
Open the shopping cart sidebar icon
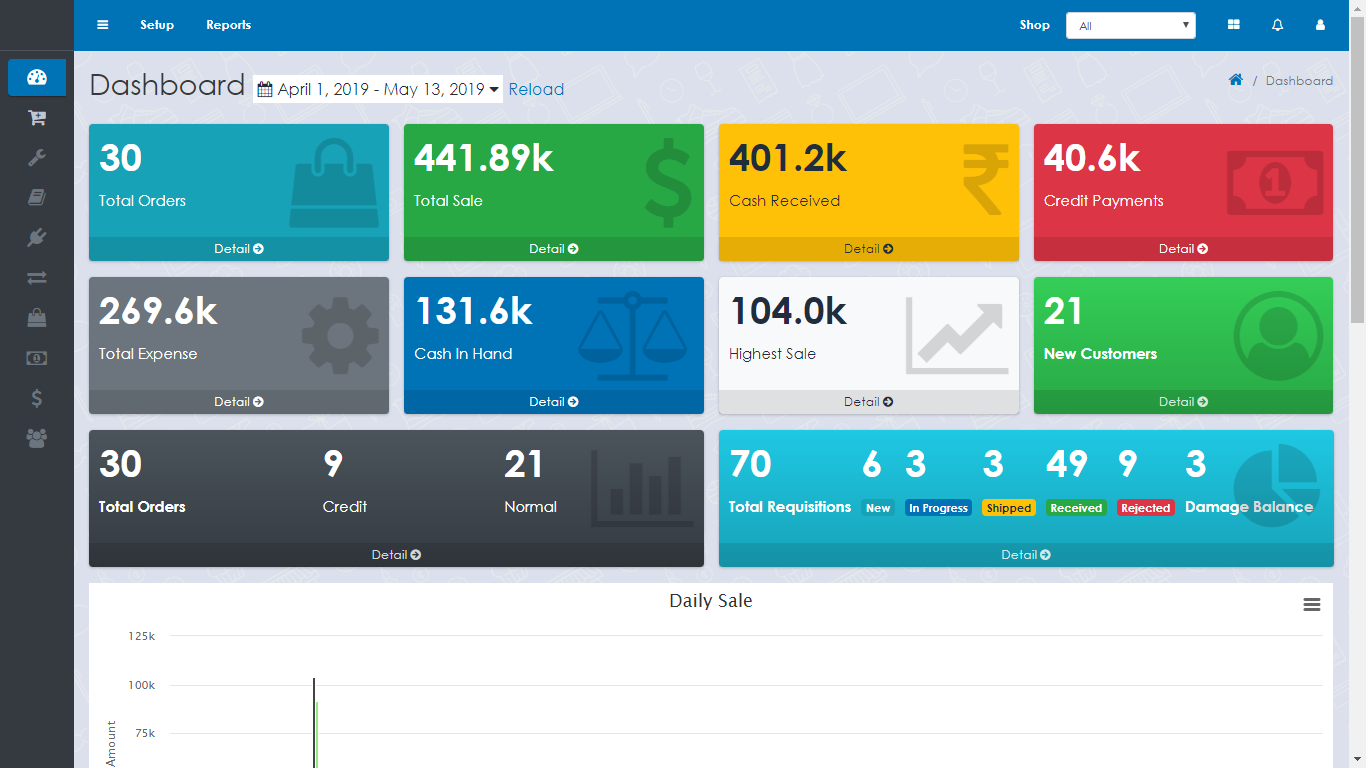click(37, 118)
